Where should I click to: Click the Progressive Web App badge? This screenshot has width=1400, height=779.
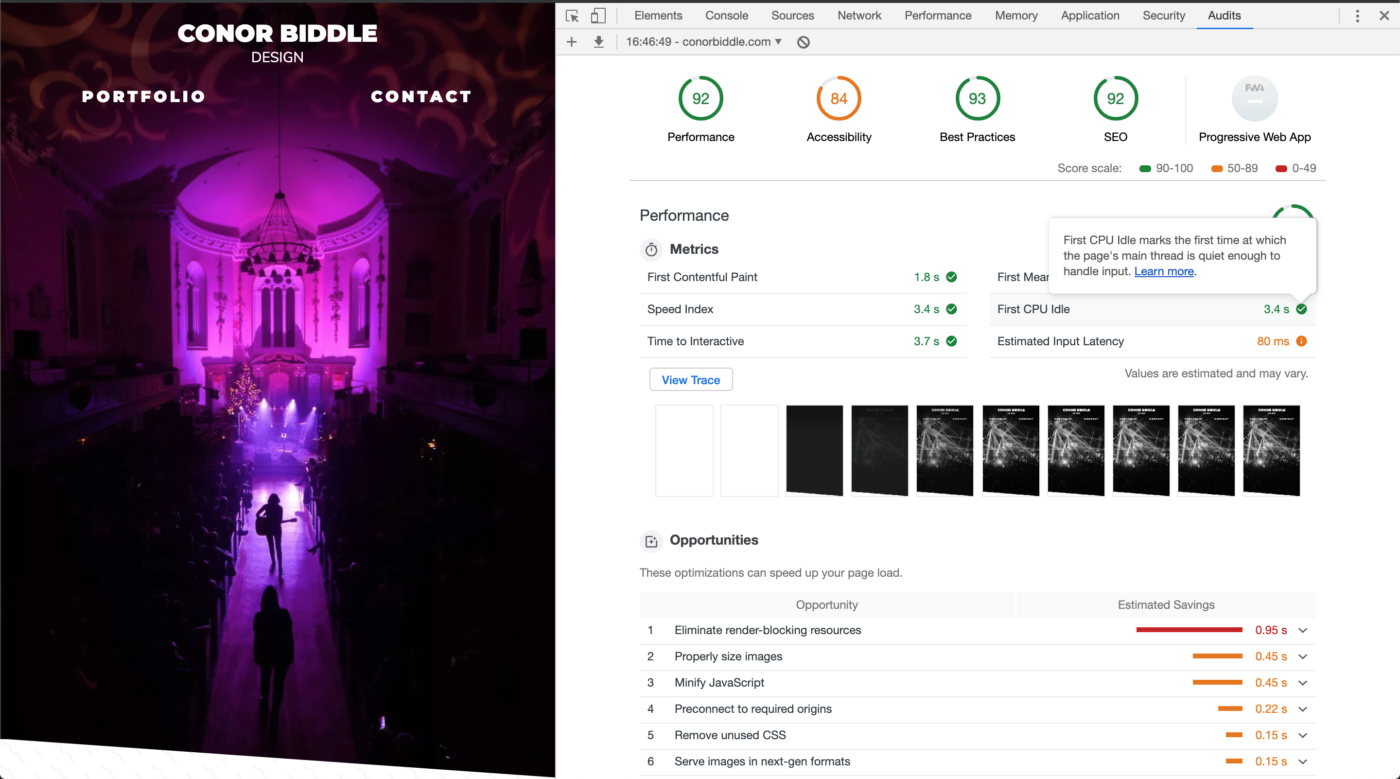tap(1254, 99)
